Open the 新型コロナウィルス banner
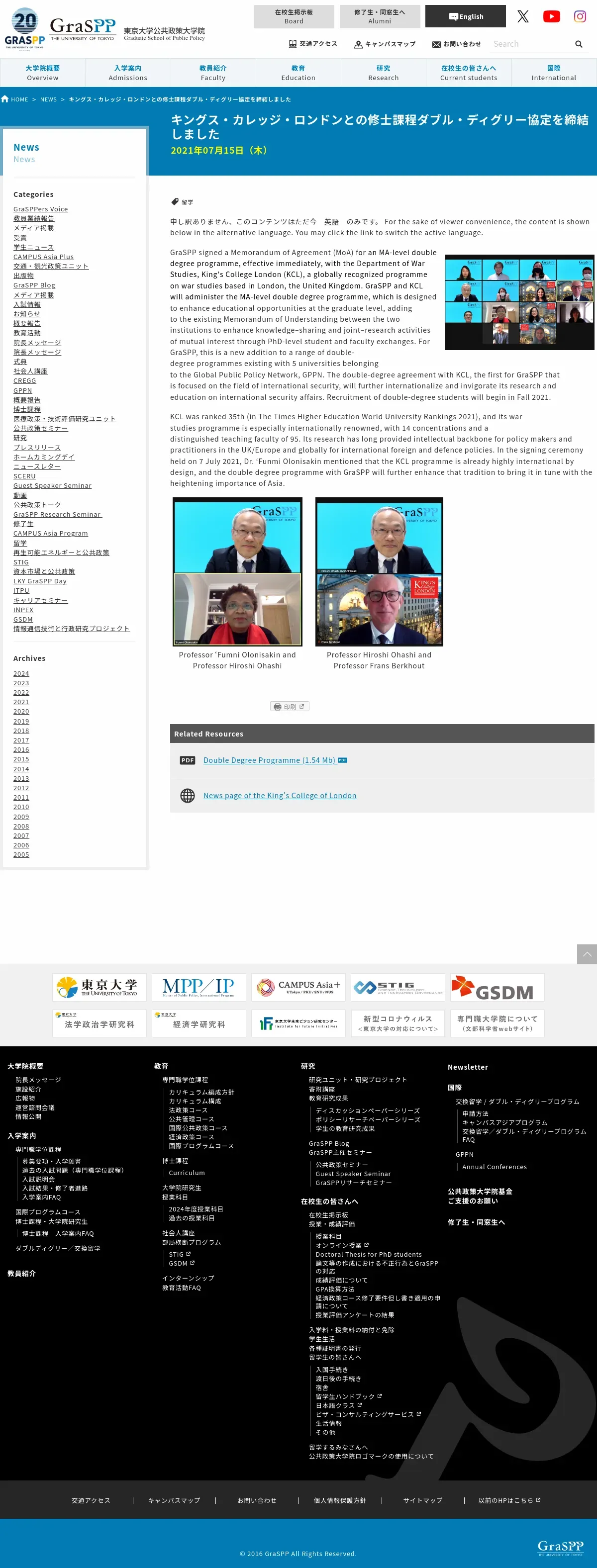 tap(398, 1023)
